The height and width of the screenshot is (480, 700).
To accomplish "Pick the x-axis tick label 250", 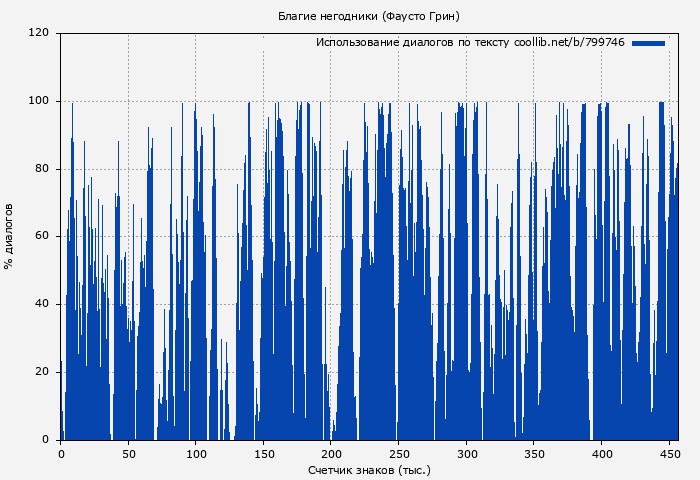I will pyautogui.click(x=398, y=453).
